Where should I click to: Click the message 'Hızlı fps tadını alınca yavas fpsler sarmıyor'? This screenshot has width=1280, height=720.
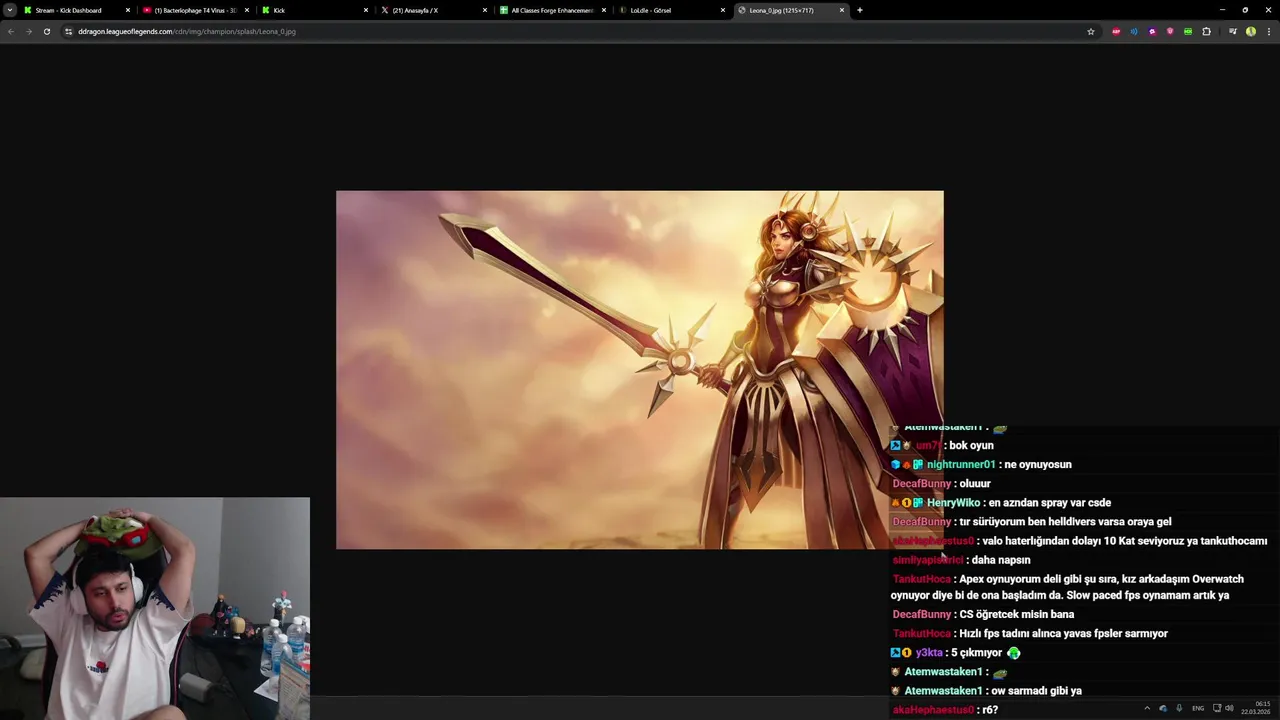pyautogui.click(x=1063, y=633)
